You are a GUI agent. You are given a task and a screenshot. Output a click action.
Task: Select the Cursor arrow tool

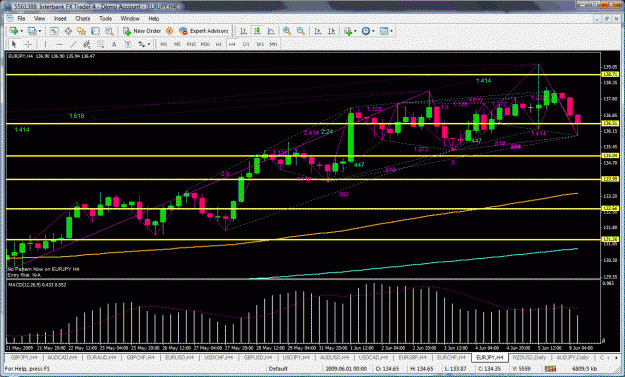click(14, 44)
